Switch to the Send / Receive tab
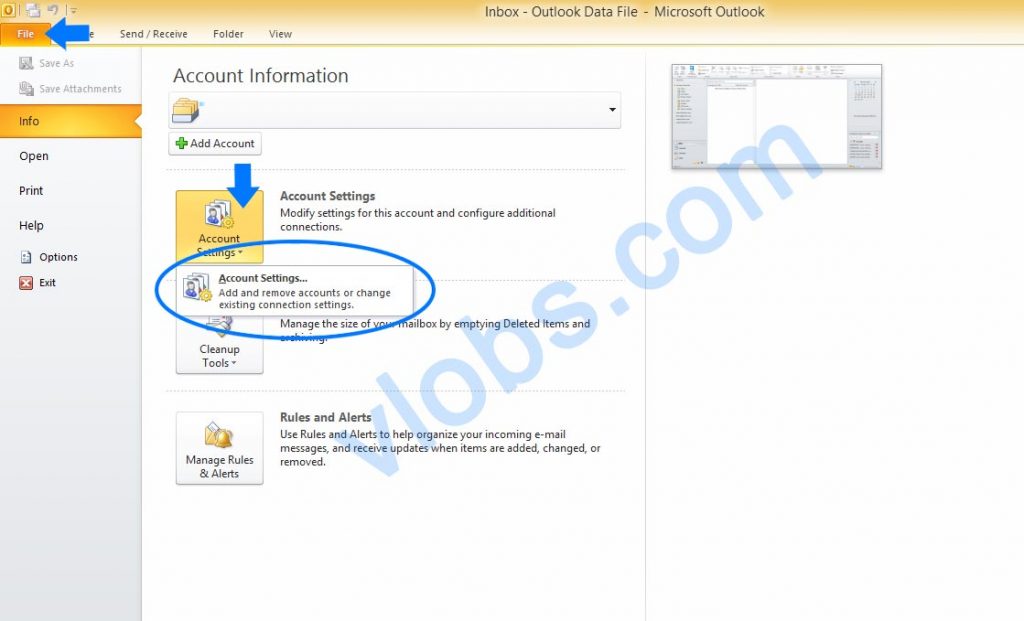The height and width of the screenshot is (621, 1024). click(153, 33)
